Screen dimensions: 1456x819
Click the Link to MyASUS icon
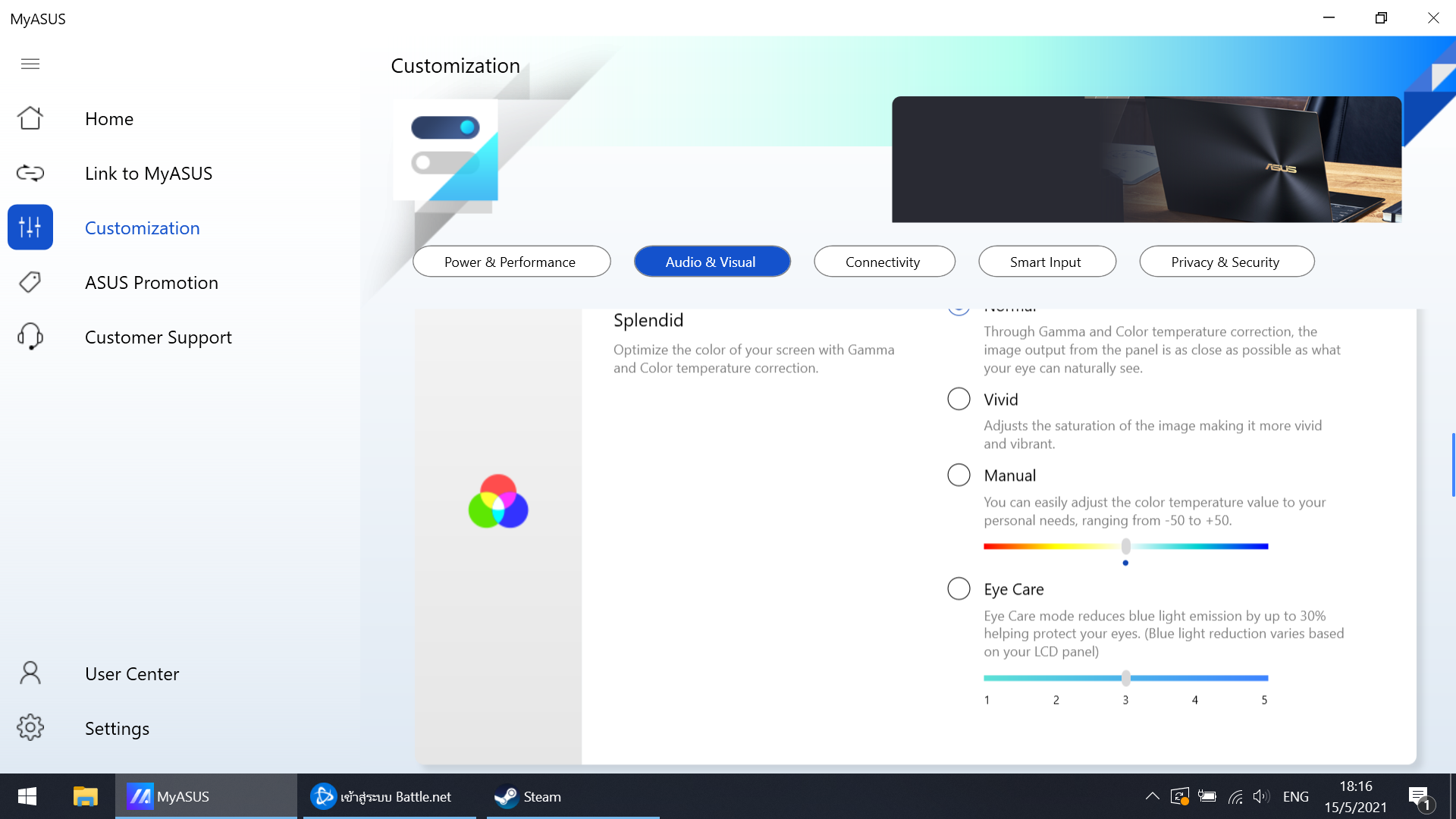coord(30,173)
